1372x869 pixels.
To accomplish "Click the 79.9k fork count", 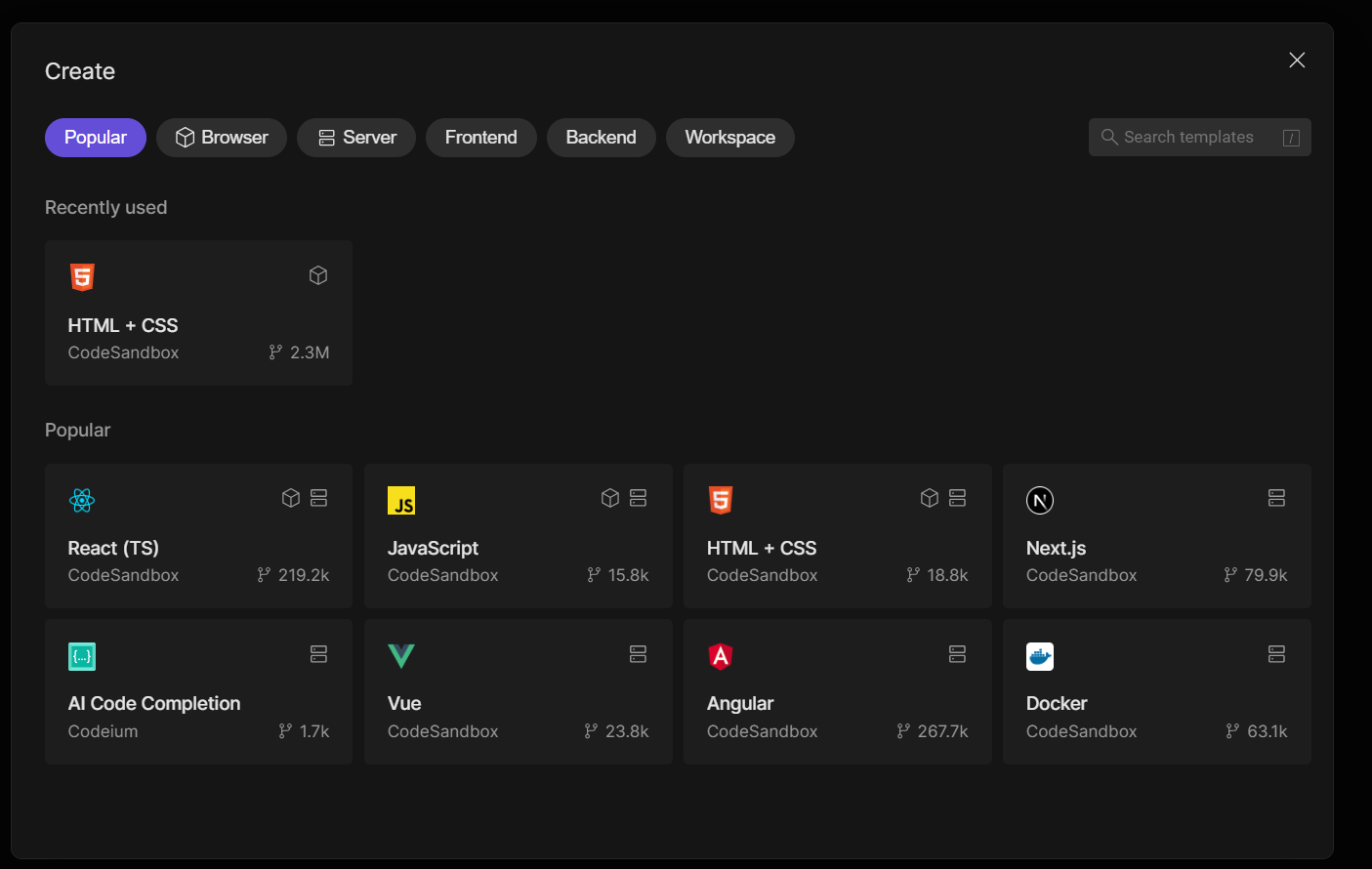I will [1256, 575].
